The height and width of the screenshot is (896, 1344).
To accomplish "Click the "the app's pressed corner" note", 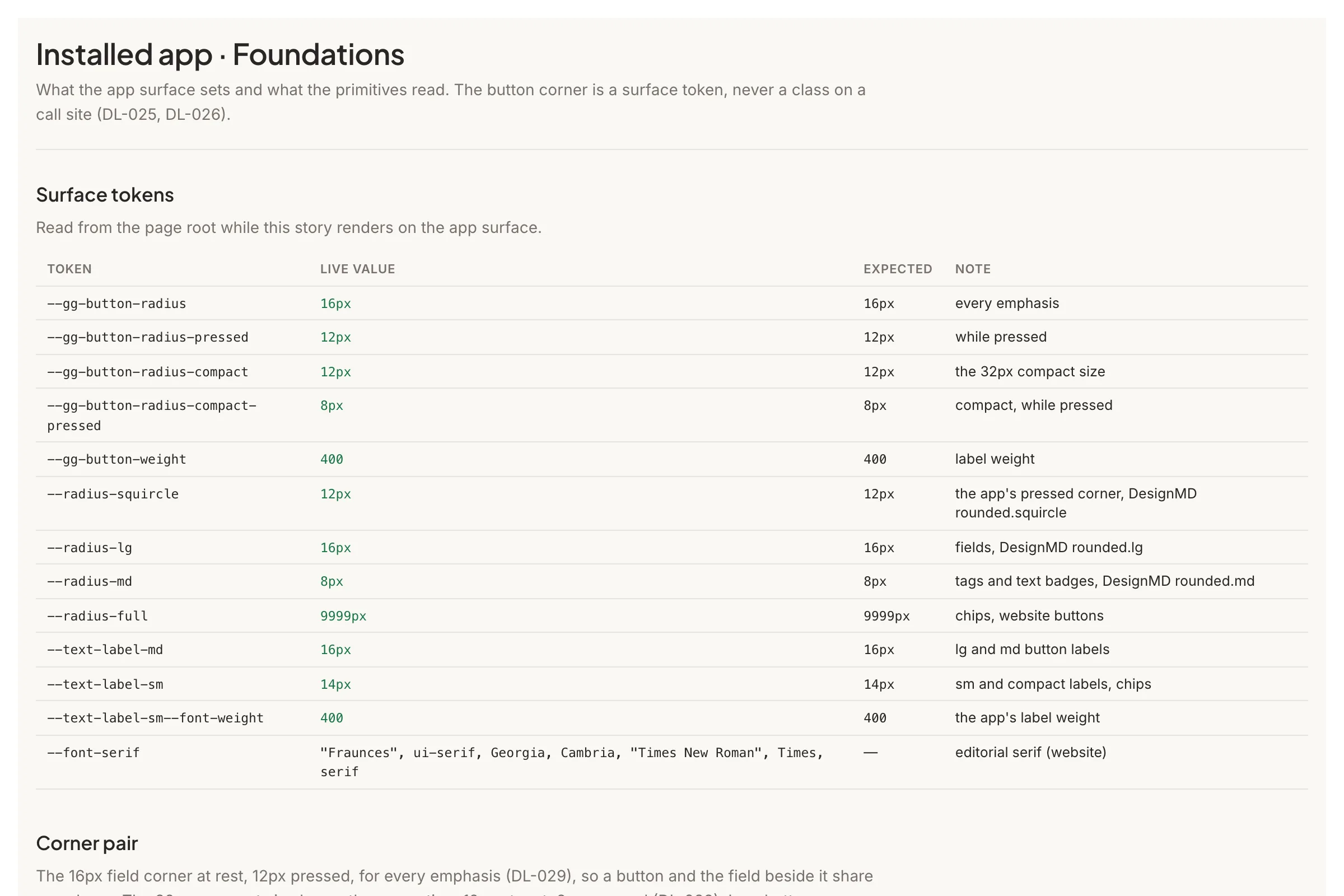I will click(1076, 503).
